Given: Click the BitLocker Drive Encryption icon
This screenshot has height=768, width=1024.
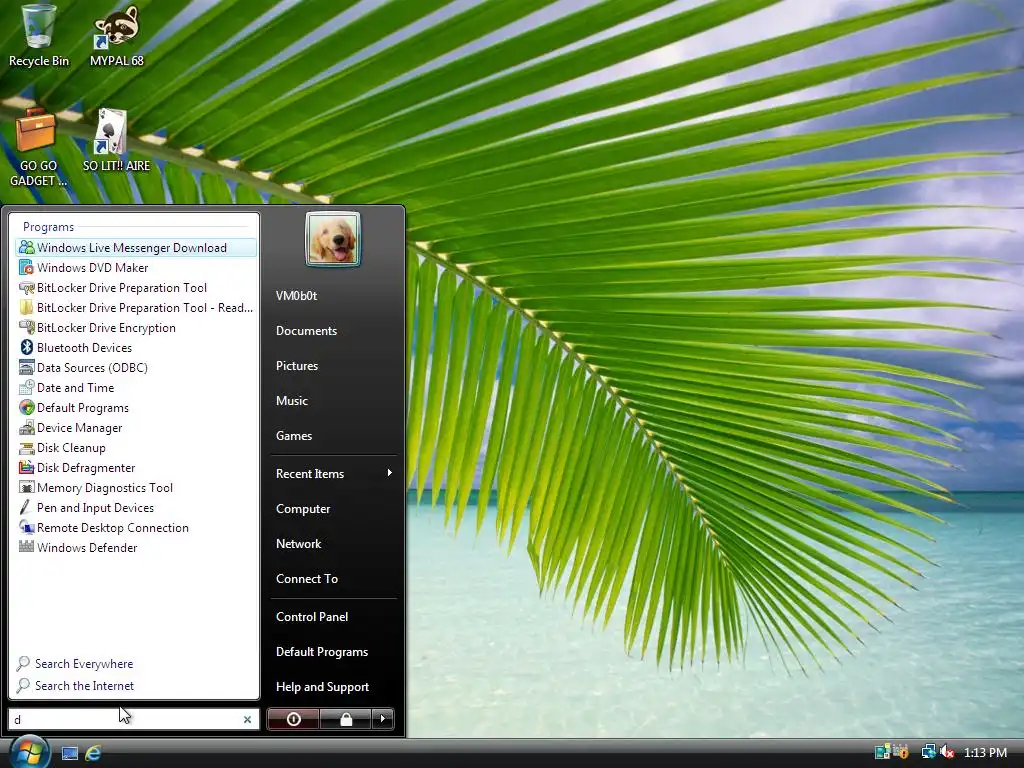Looking at the screenshot, I should [26, 327].
